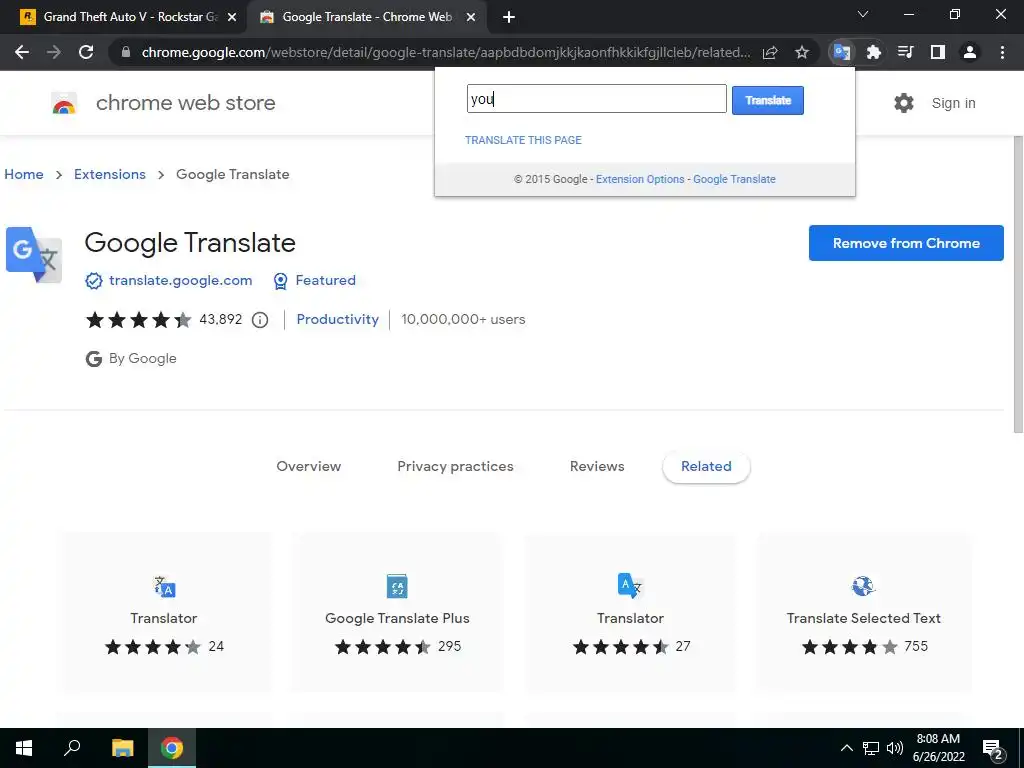Switch to Grand Theft Auto V tab
Viewport: 1024px width, 768px height.
124,17
